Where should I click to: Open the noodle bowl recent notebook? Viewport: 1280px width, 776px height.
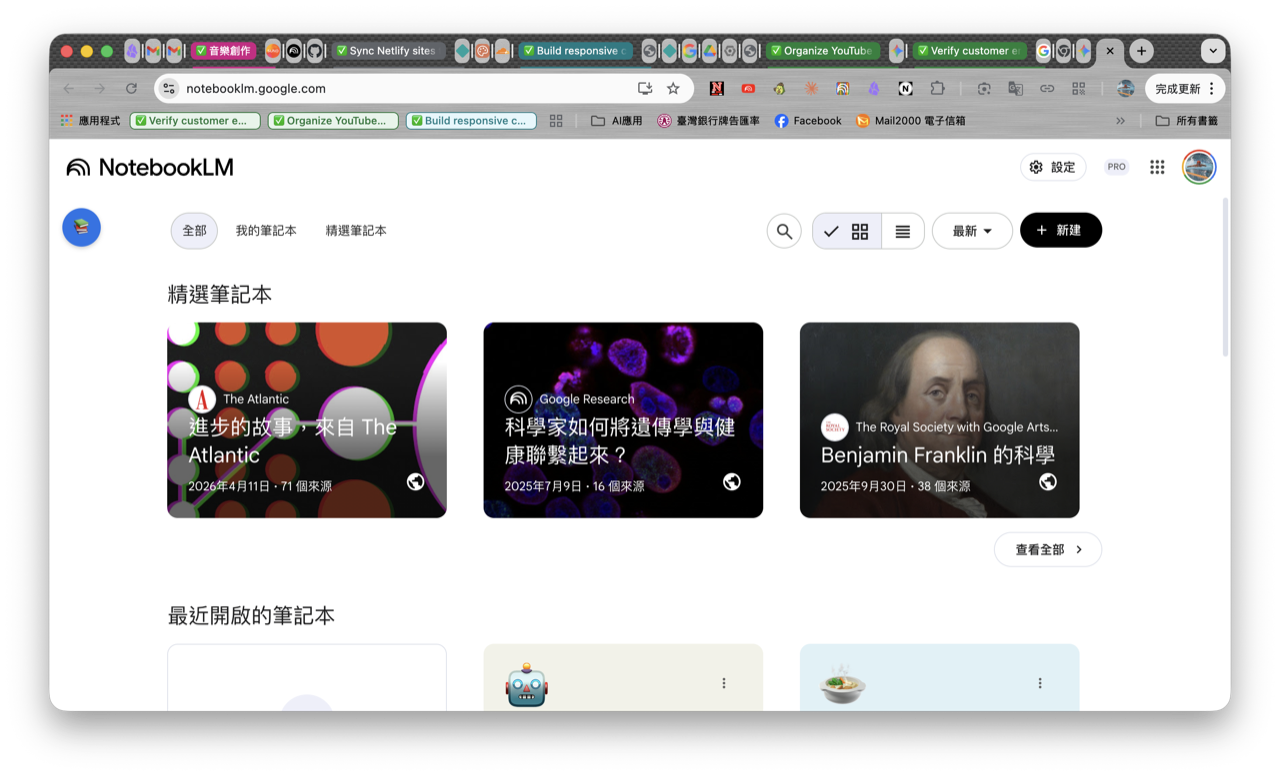click(939, 678)
